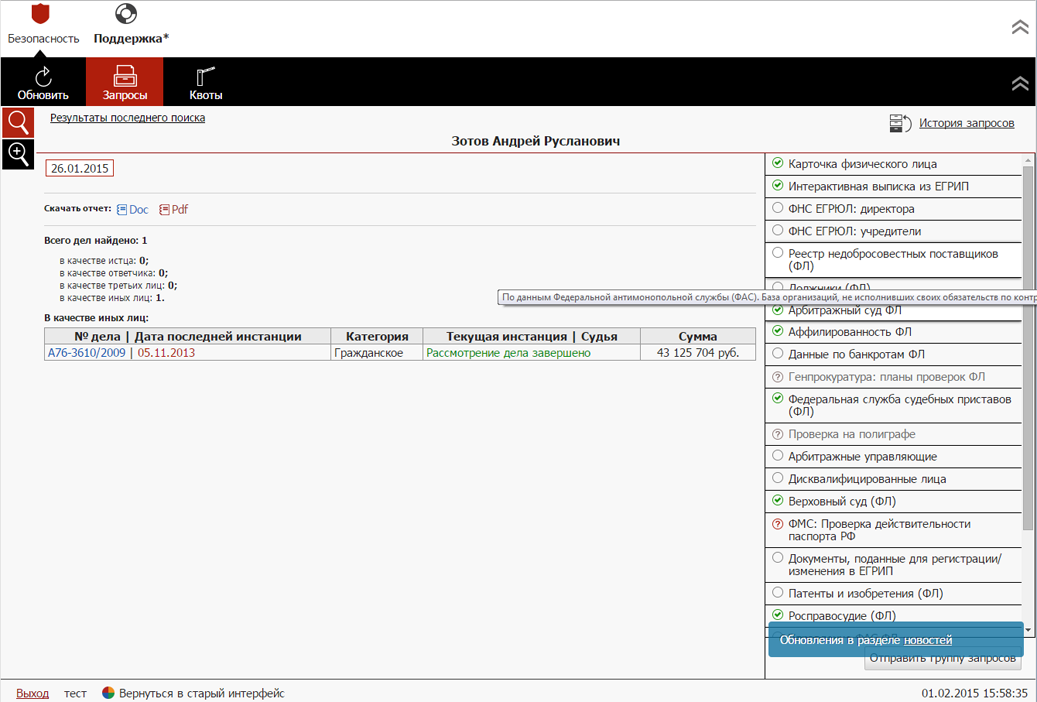Image resolution: width=1037 pixels, height=702 pixels.
Task: Select ФНС ЕГРЮЛ: учредители radio option
Action: point(778,230)
